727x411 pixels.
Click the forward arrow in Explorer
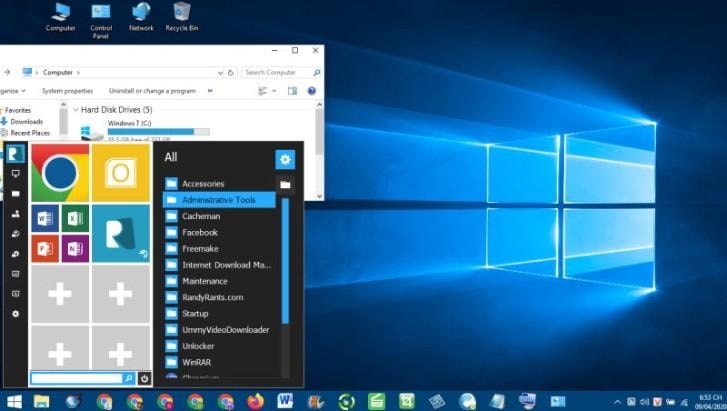click(x=7, y=72)
